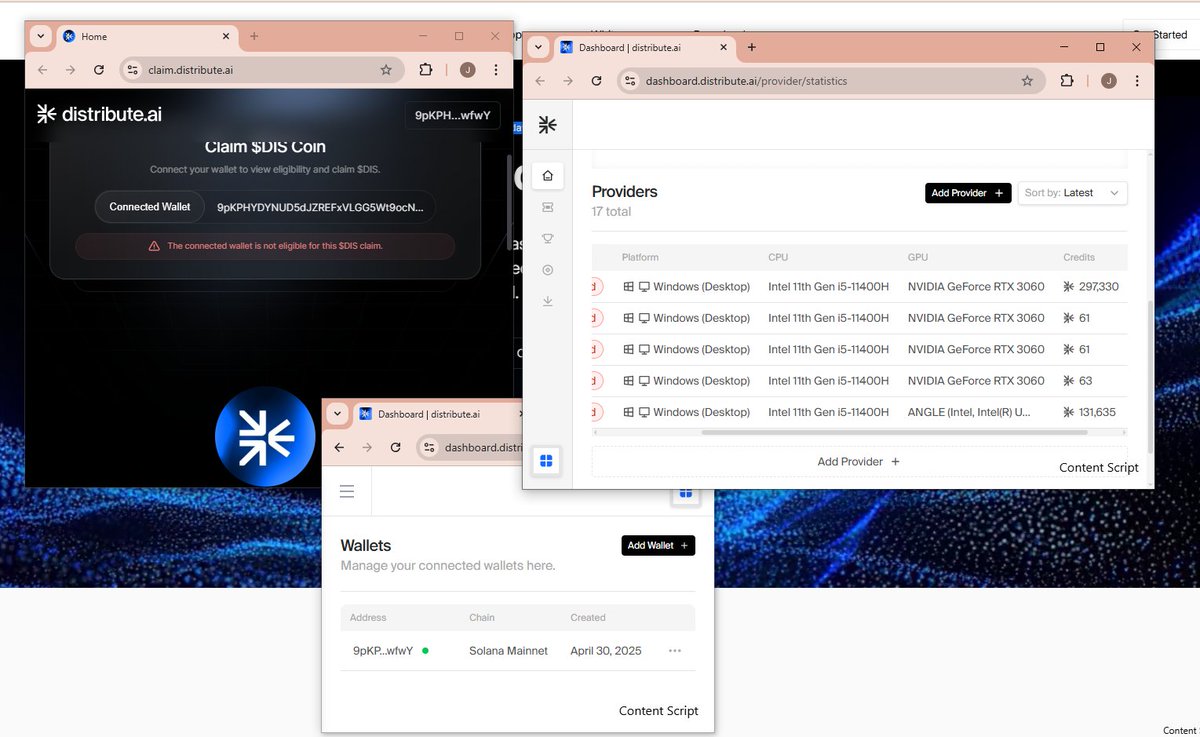
Task: Click large blue distribute.ai round logo
Action: tap(266, 437)
